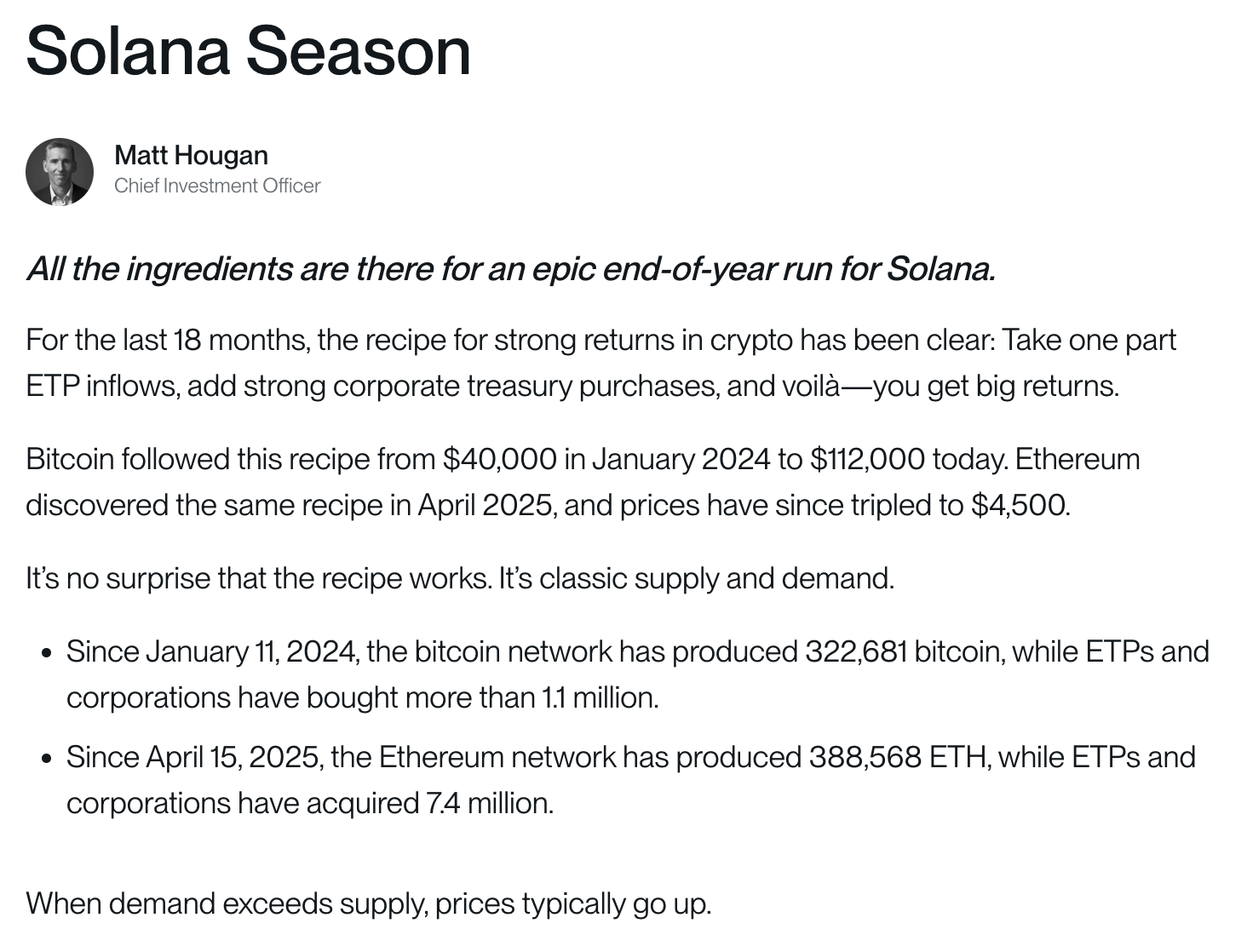
Task: Click the italic "All the ingredients" subheading
Action: click(x=511, y=269)
